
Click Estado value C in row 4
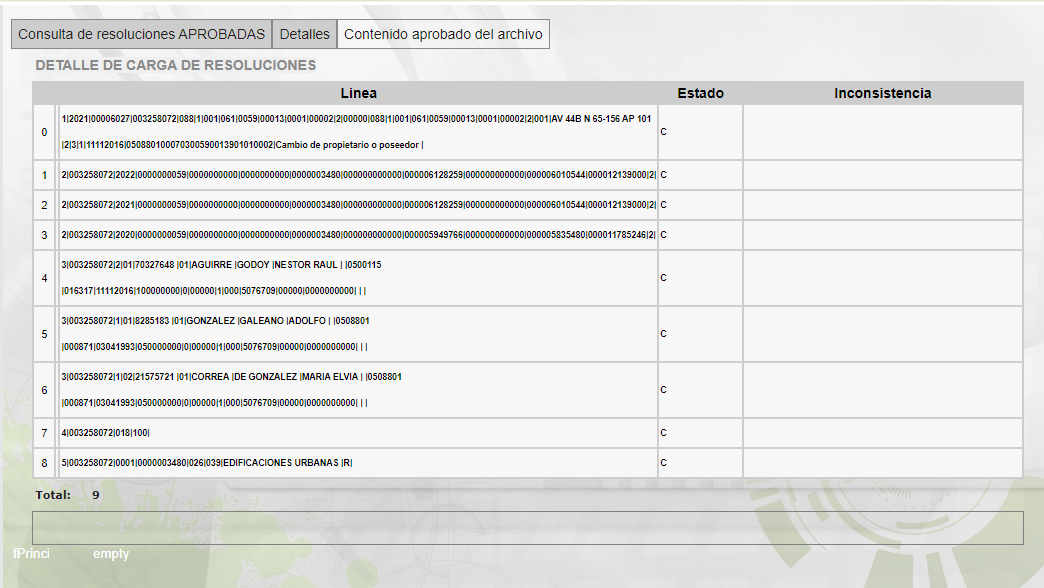(x=663, y=278)
